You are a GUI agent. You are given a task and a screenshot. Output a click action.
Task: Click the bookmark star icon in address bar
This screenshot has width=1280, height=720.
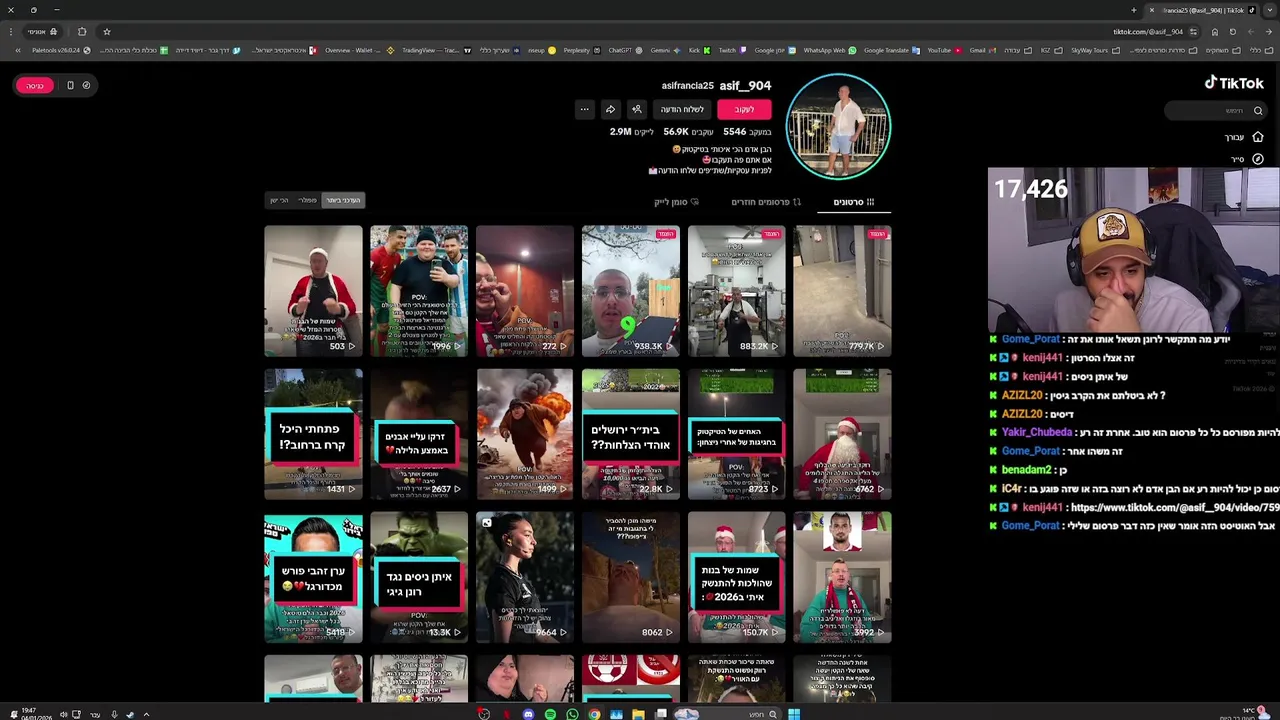click(107, 31)
